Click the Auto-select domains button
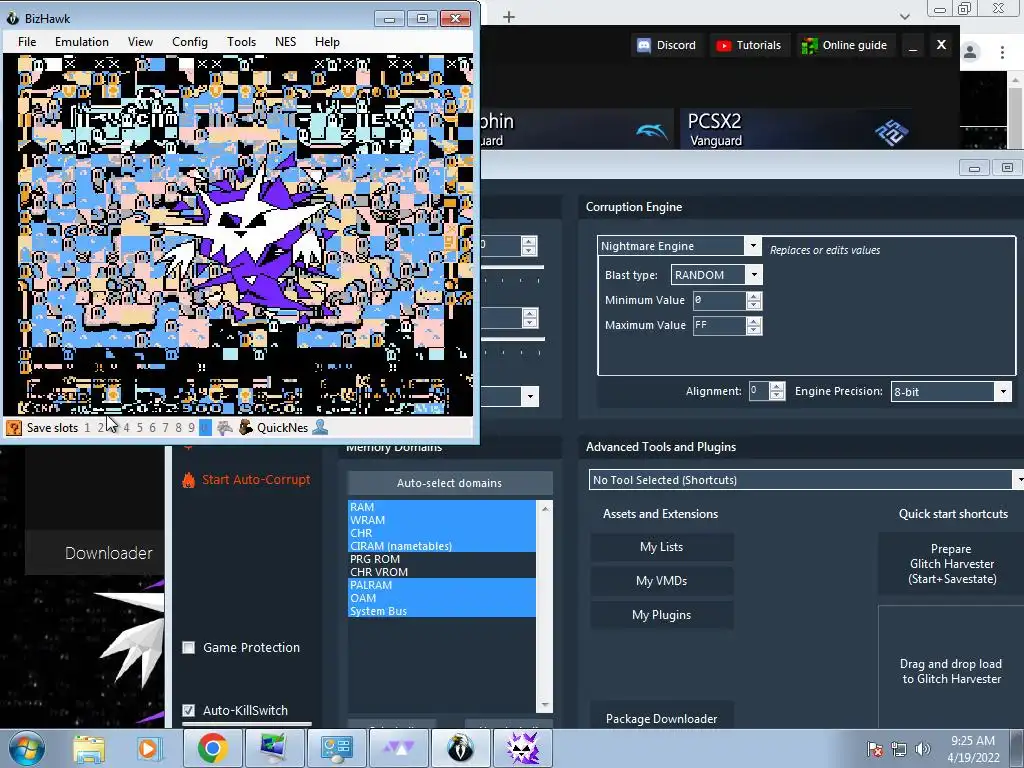 coord(449,483)
